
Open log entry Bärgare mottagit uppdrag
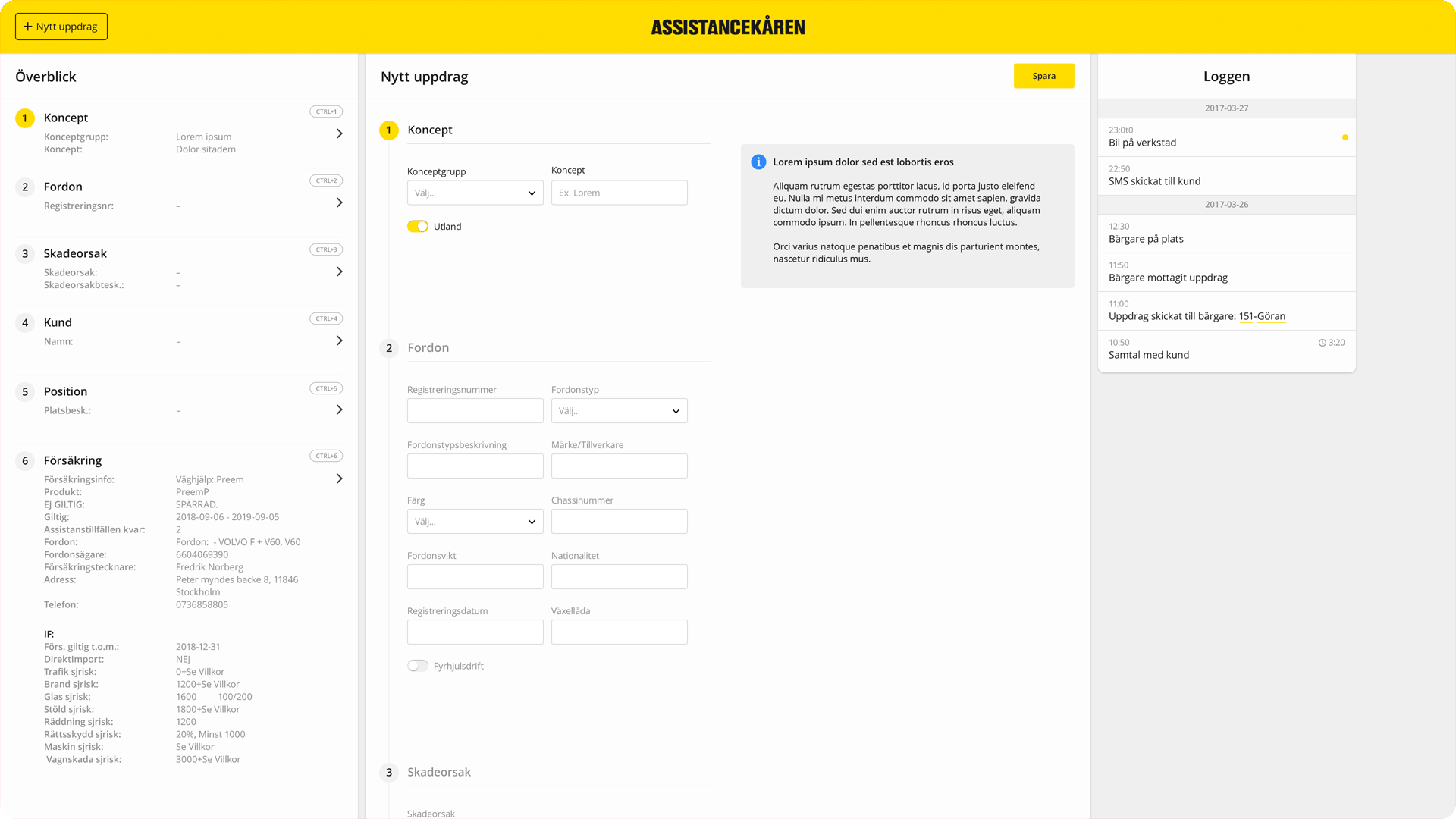point(1226,272)
